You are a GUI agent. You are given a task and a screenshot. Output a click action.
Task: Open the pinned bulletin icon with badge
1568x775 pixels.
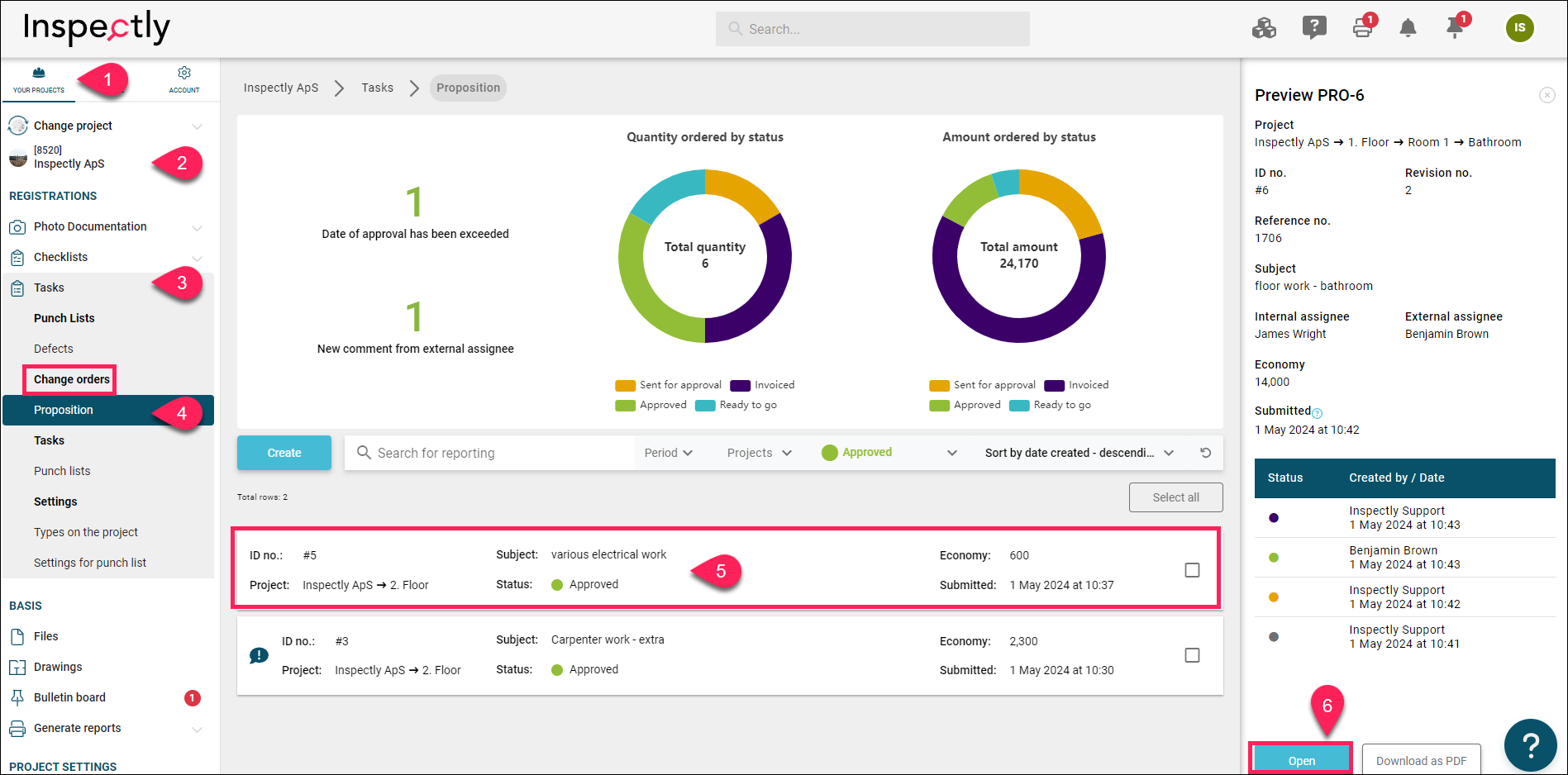(1455, 29)
